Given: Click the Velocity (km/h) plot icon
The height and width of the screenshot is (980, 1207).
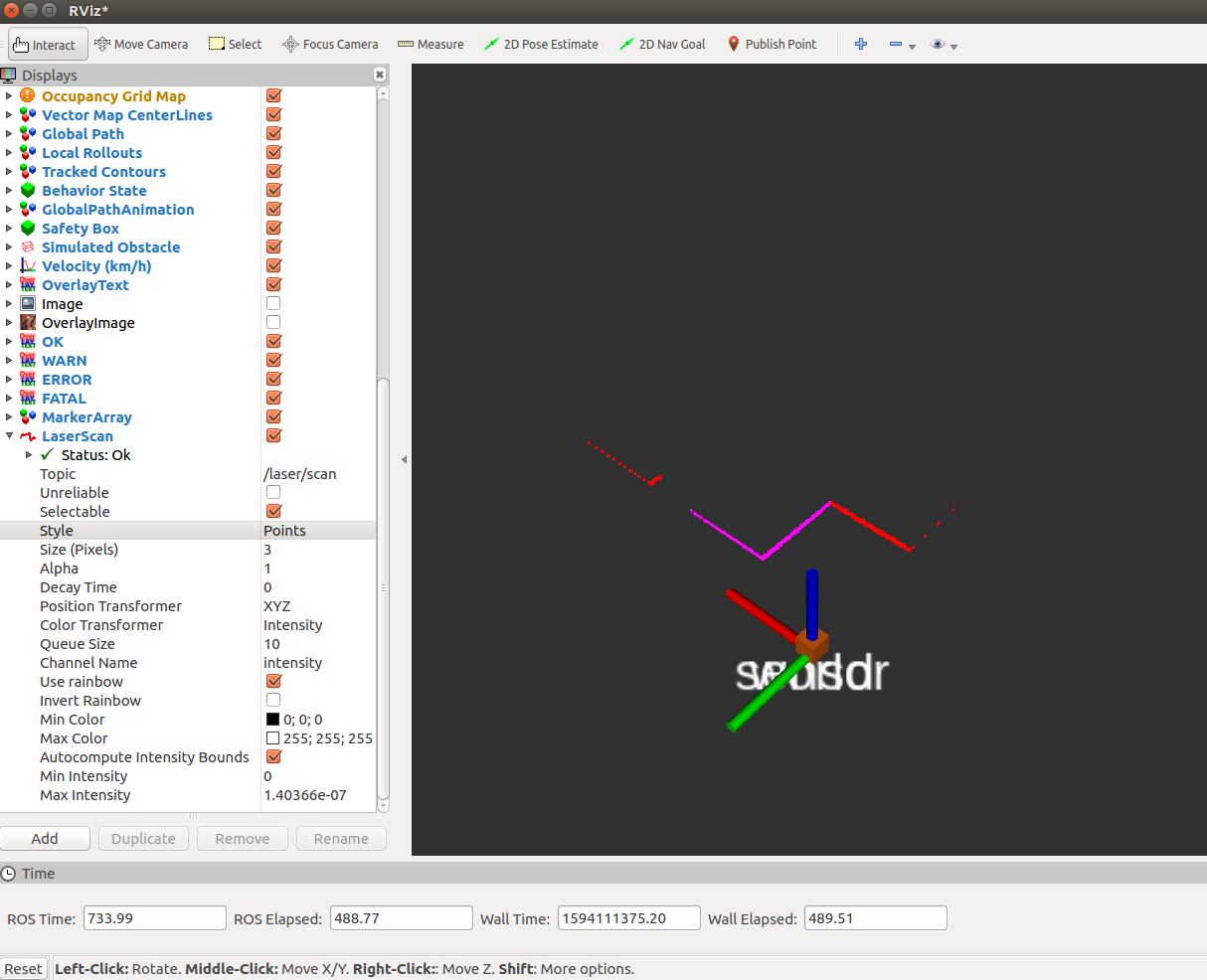Looking at the screenshot, I should [x=28, y=266].
